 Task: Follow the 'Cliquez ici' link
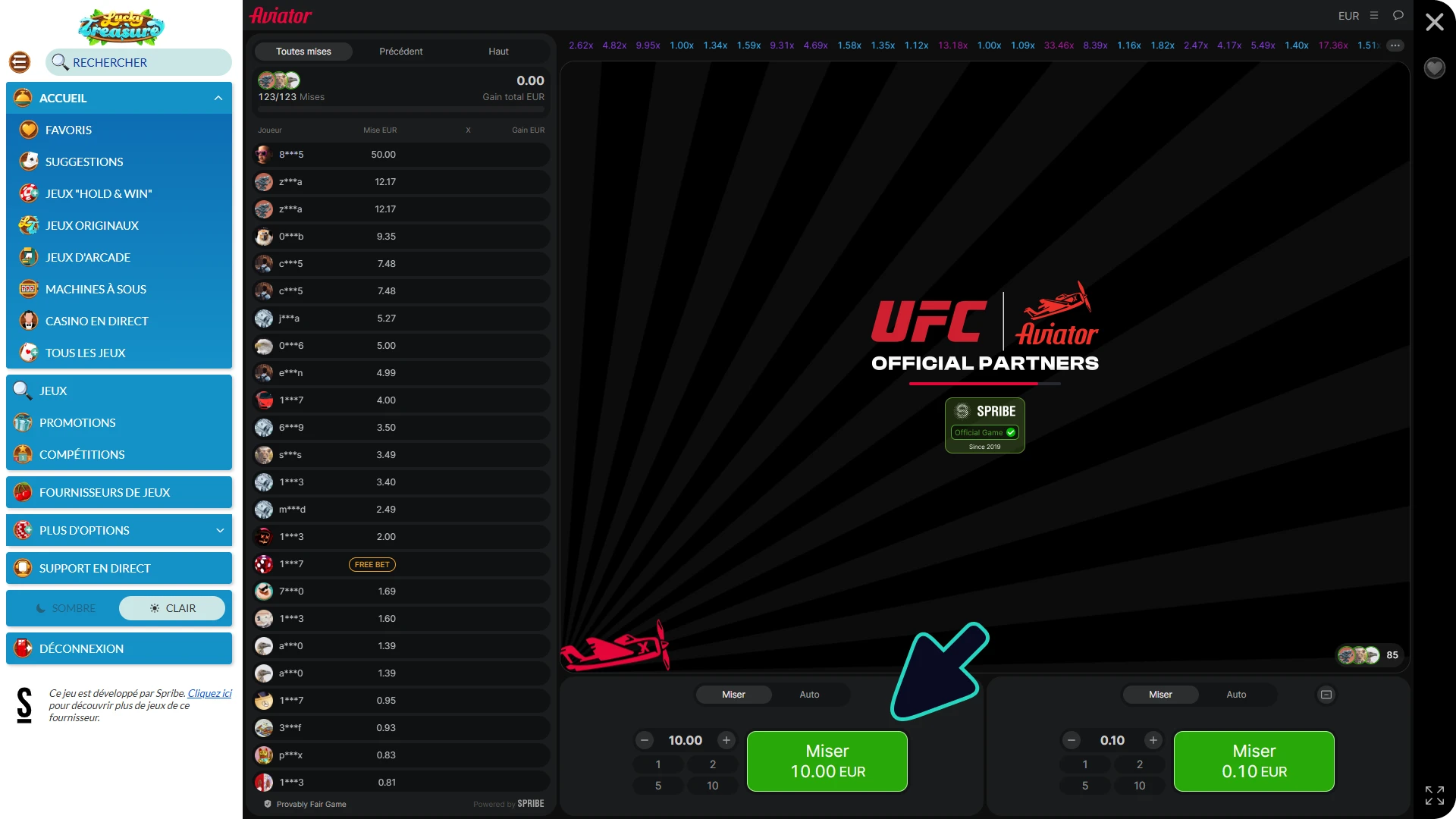(x=210, y=693)
